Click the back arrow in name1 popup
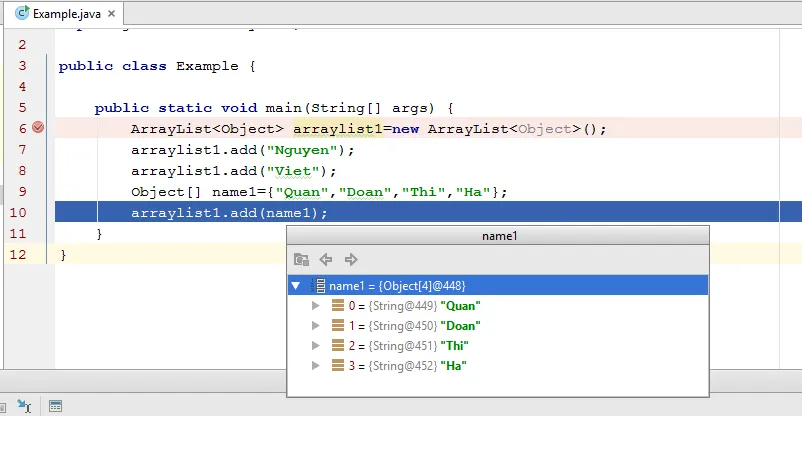Screen dimensions: 802x473 point(326,260)
